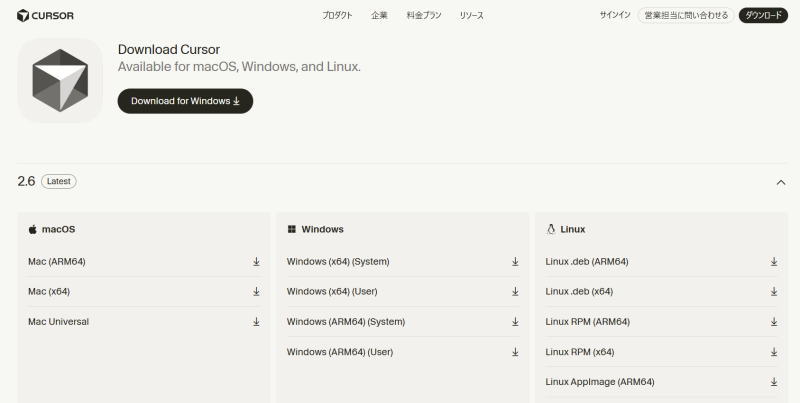This screenshot has height=403, width=800.
Task: Click the ダウンロード button in header
Action: pos(763,15)
